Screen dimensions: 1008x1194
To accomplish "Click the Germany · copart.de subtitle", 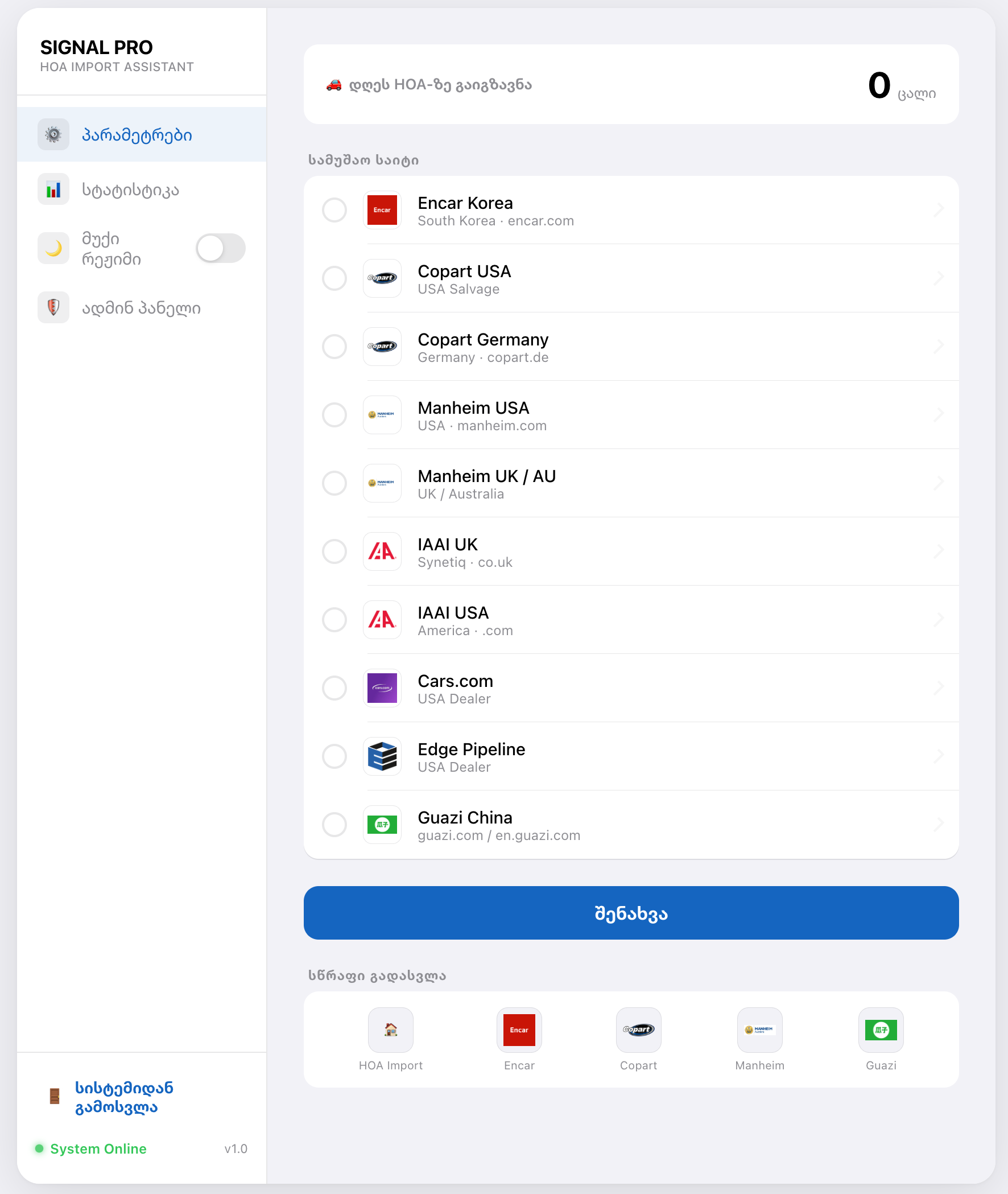I will pyautogui.click(x=484, y=358).
